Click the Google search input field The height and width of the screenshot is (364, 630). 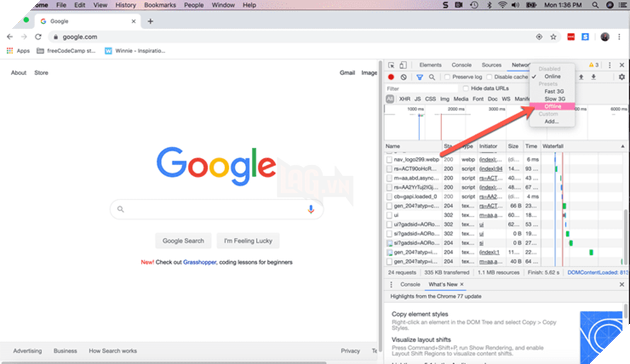pyautogui.click(x=217, y=209)
